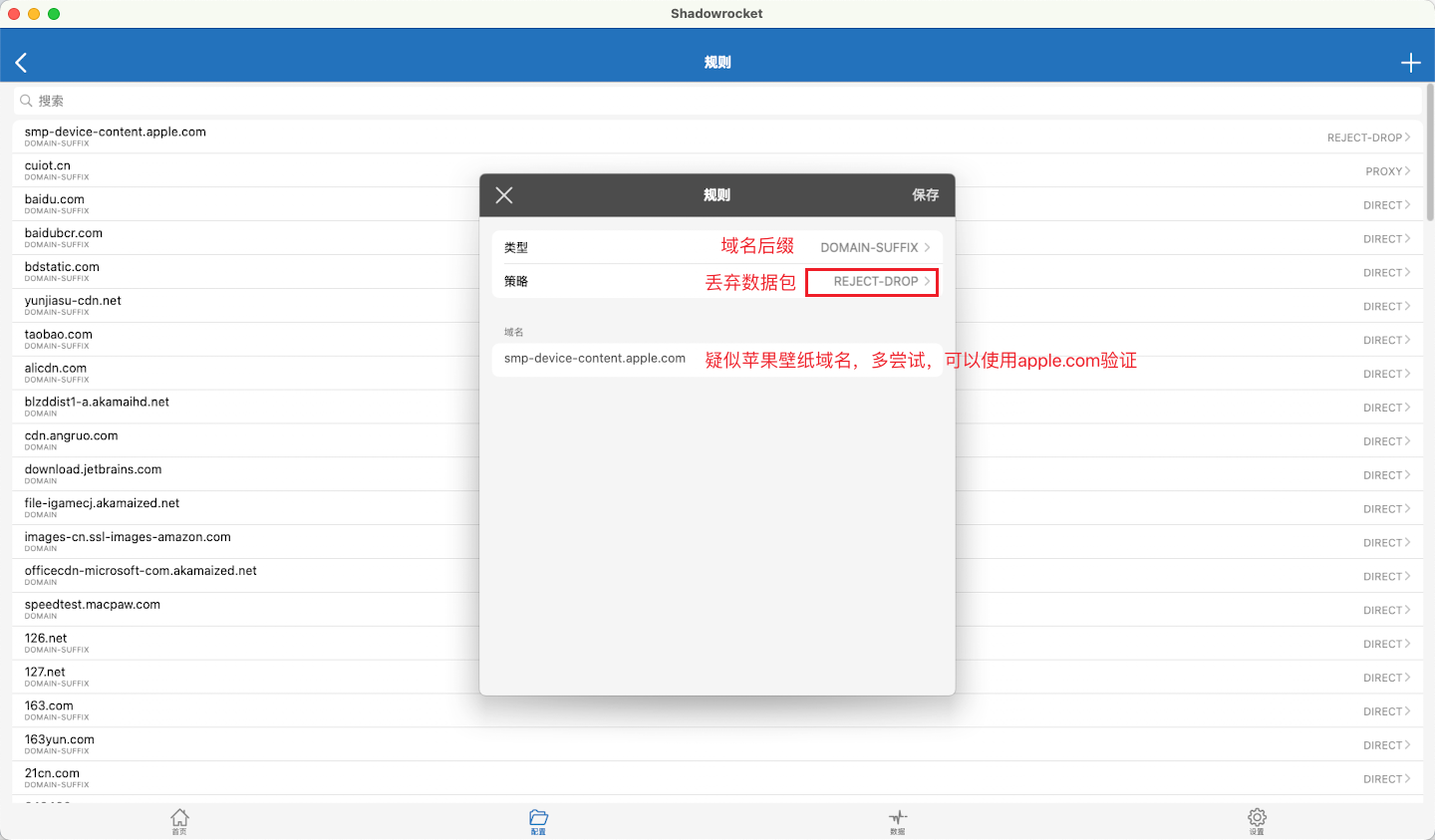The width and height of the screenshot is (1435, 840).
Task: Select the 163yun.com rule row
Action: 717,745
